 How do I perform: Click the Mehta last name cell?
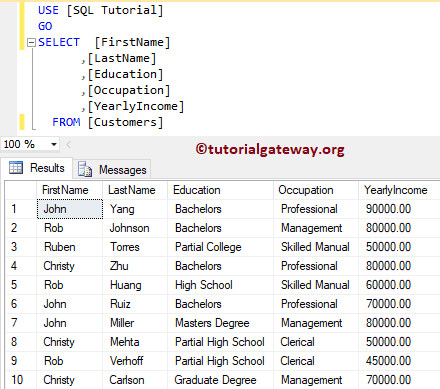pyautogui.click(x=135, y=342)
